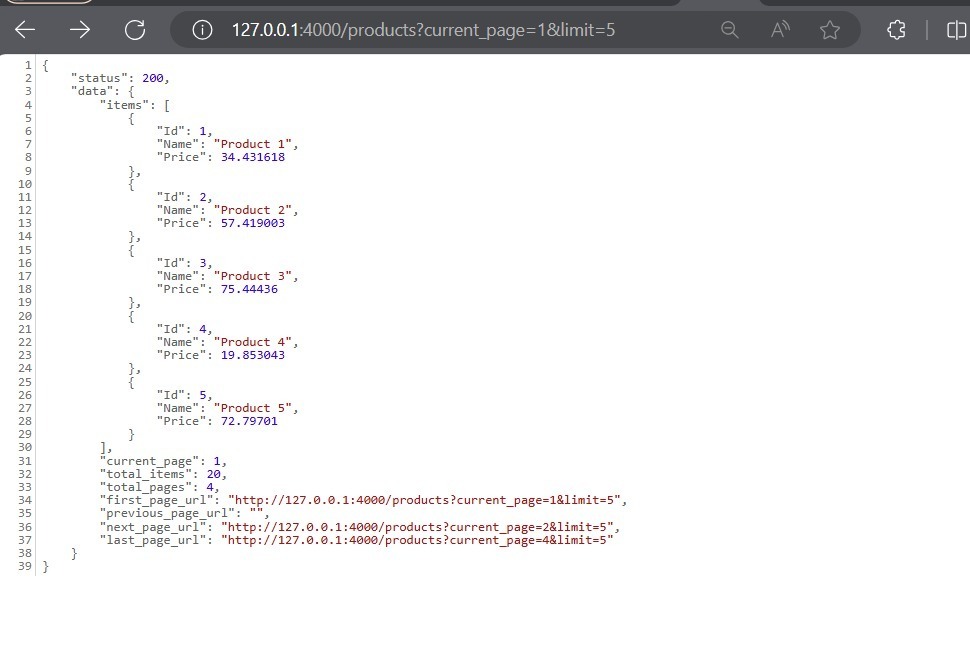
Task: Open the zoom out magnifier control
Action: click(730, 30)
